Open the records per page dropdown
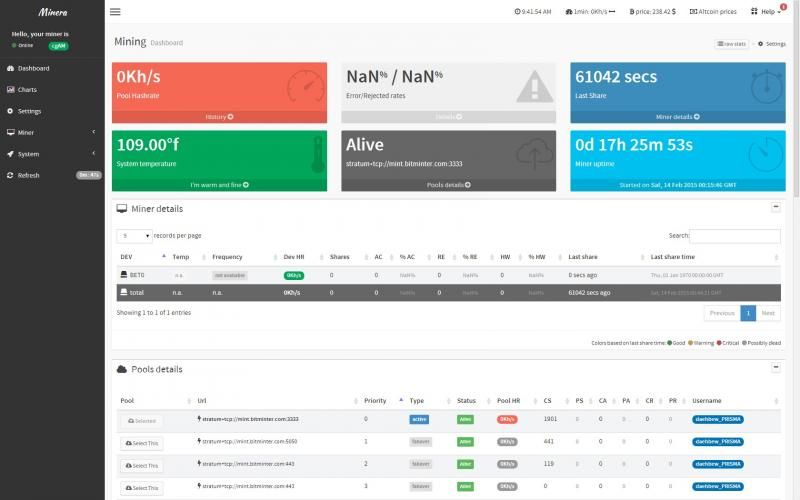Viewport: 800px width, 500px height. [x=134, y=236]
